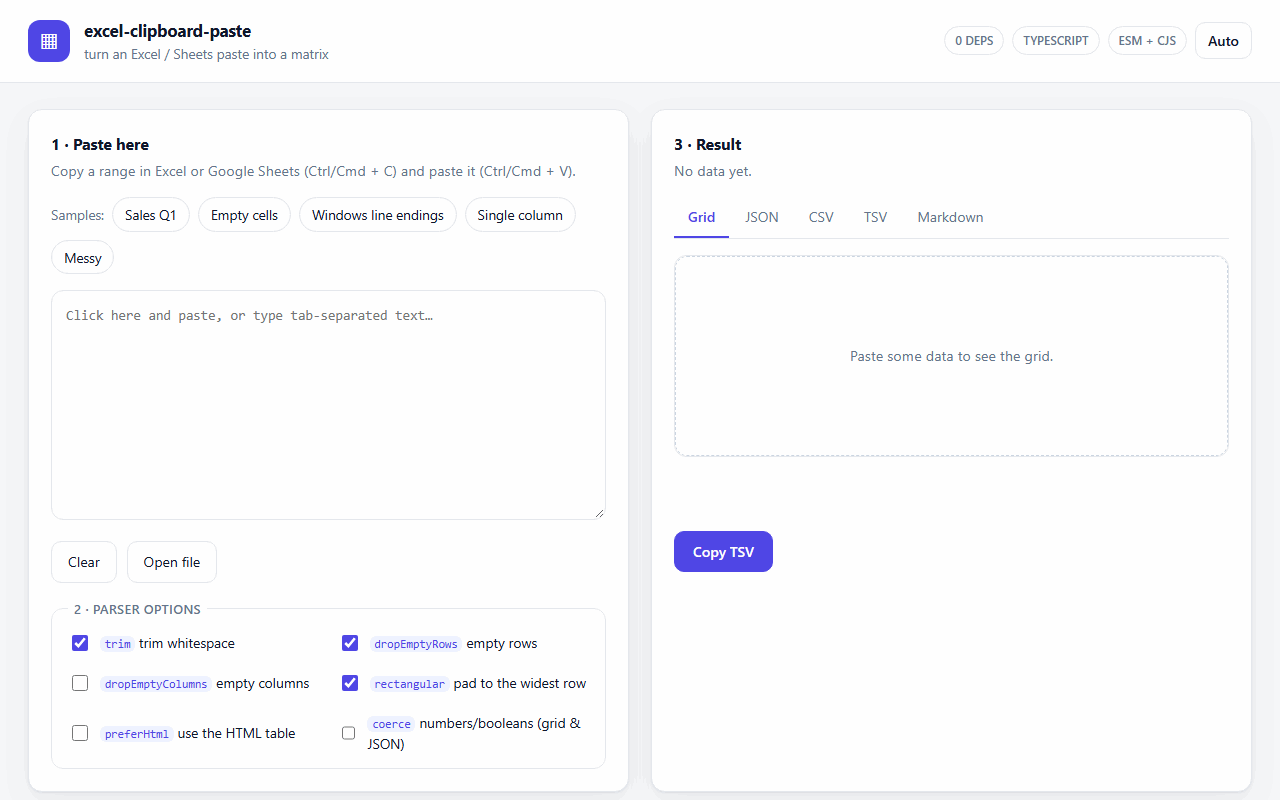This screenshot has height=800, width=1280.
Task: Clear the paste area
Action: tap(84, 562)
